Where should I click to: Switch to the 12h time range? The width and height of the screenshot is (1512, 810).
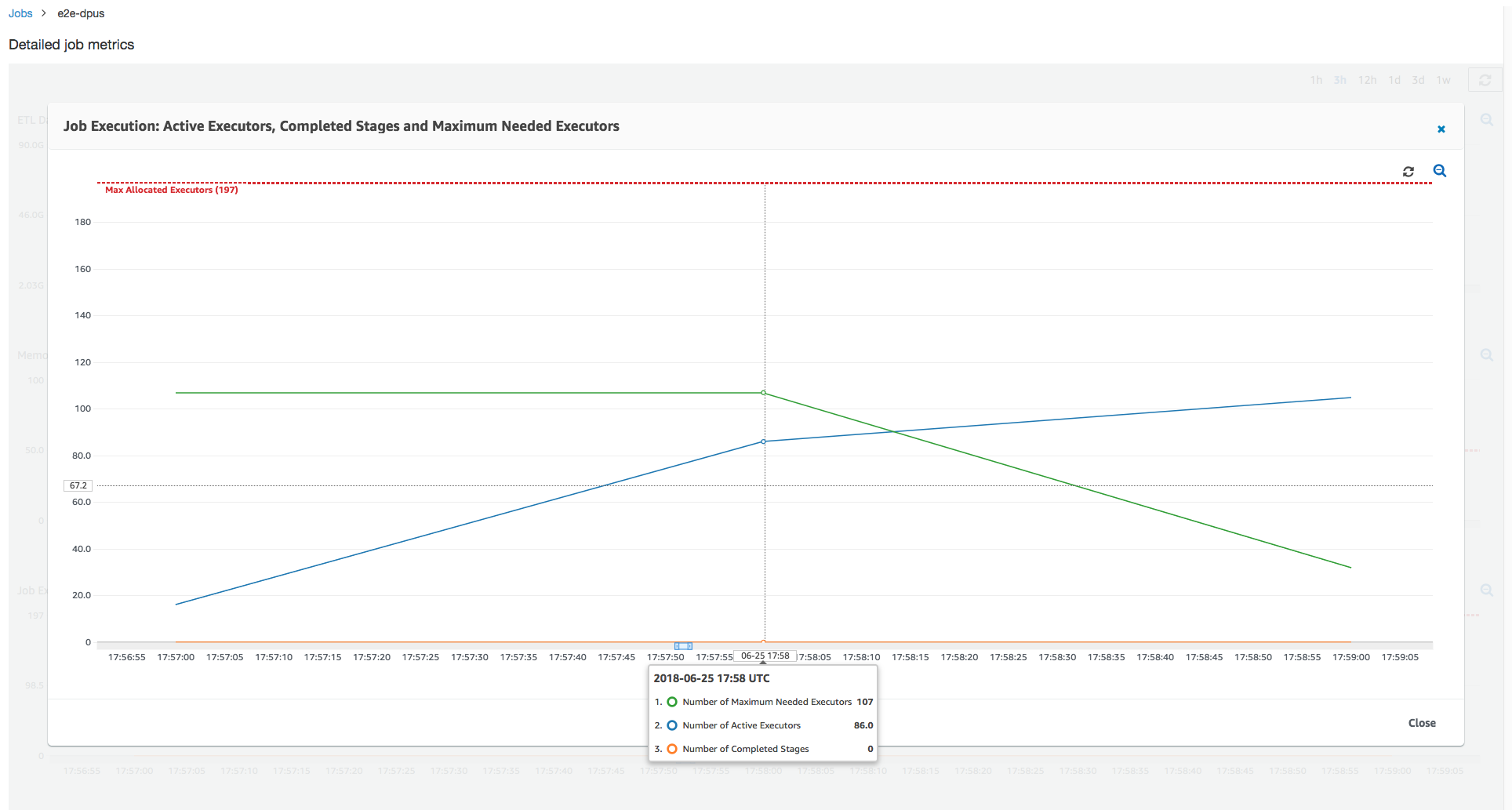pyautogui.click(x=1367, y=80)
